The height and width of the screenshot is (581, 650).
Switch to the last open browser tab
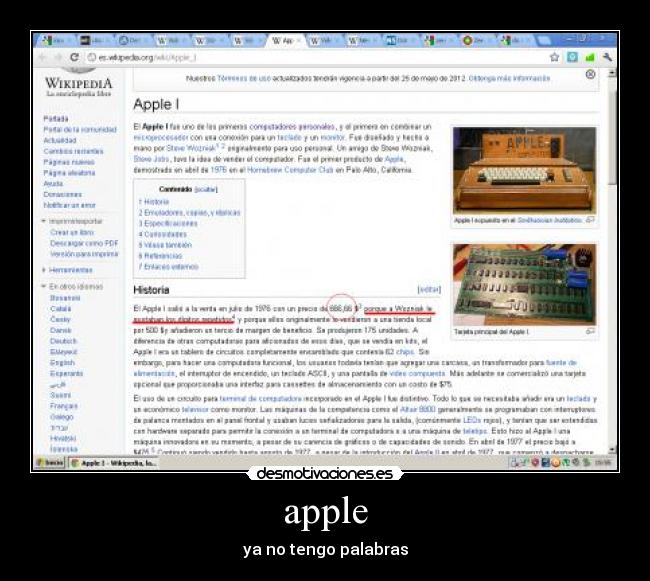514,41
